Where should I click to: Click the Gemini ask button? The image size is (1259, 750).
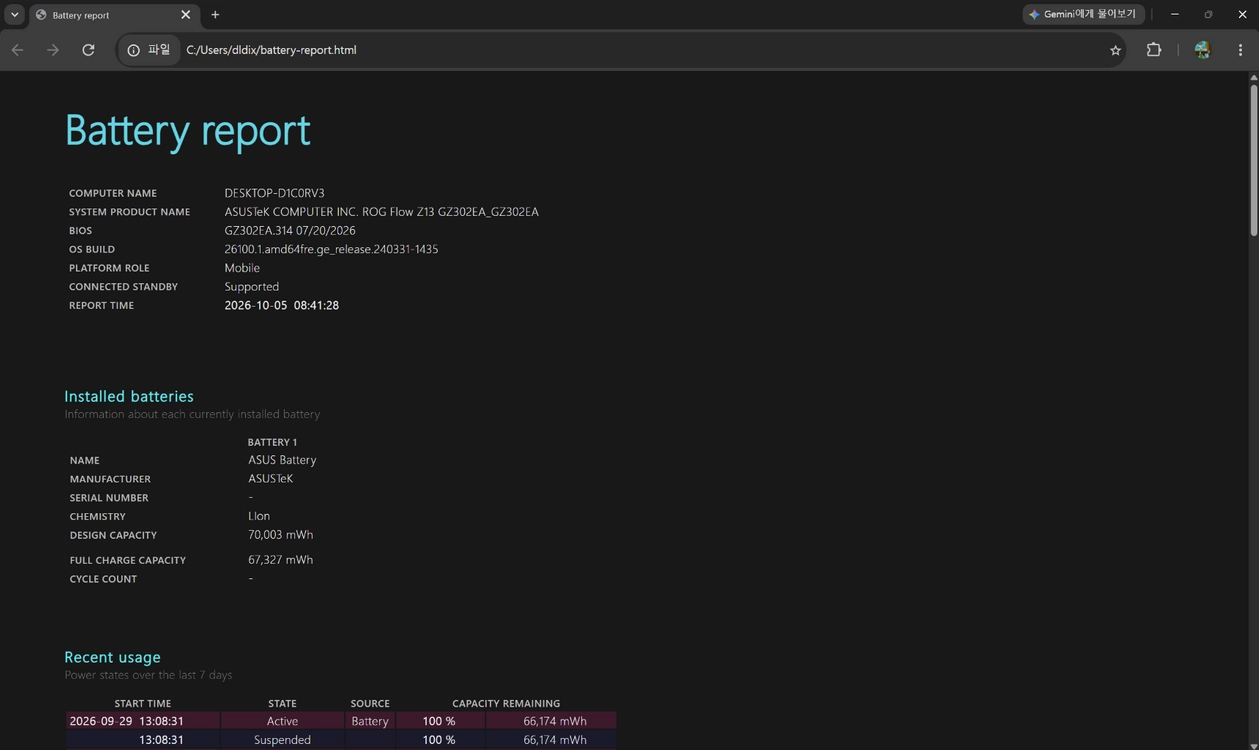point(1083,14)
